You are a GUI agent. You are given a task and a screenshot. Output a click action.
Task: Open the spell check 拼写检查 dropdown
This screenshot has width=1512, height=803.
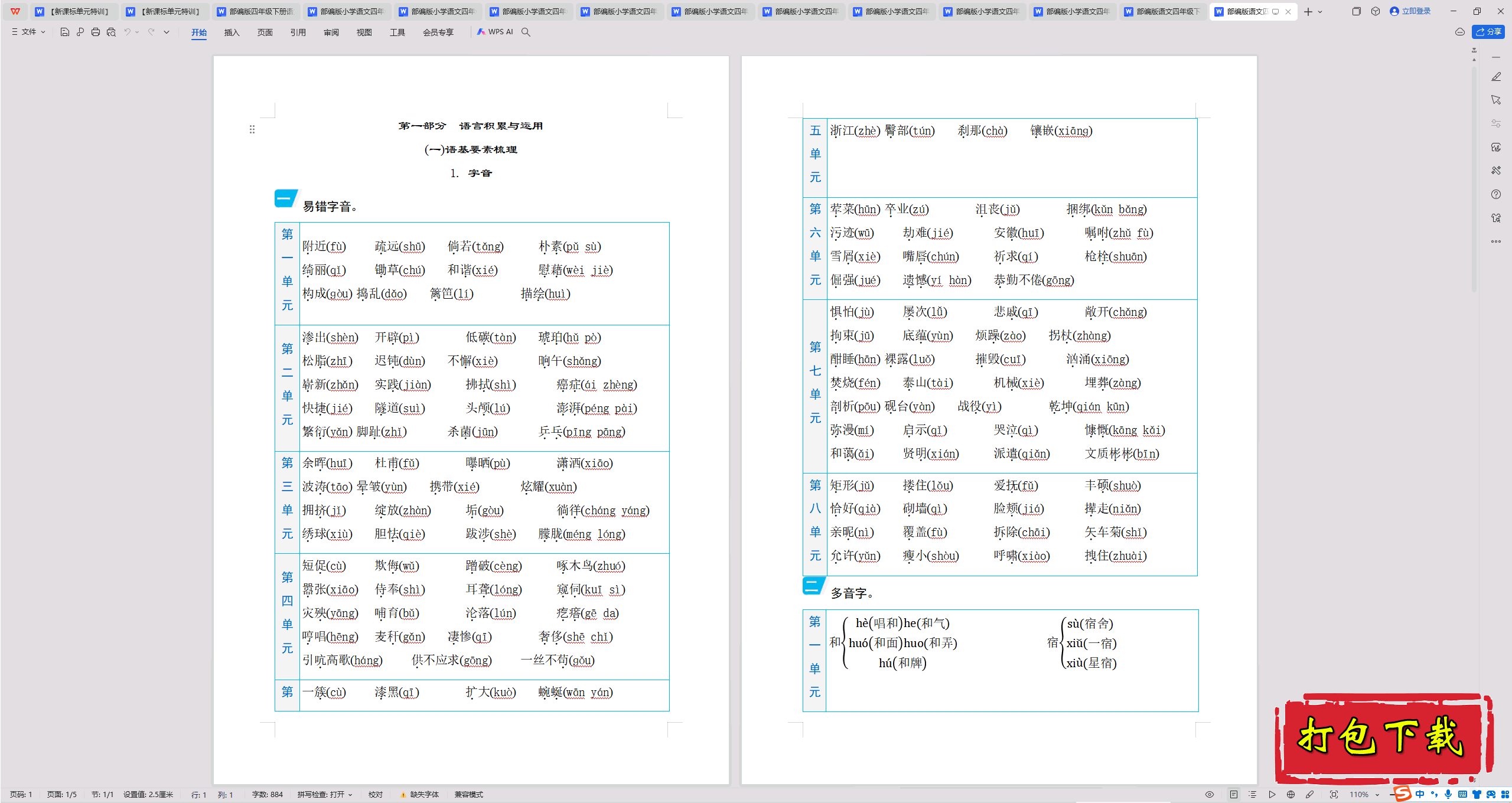325,795
